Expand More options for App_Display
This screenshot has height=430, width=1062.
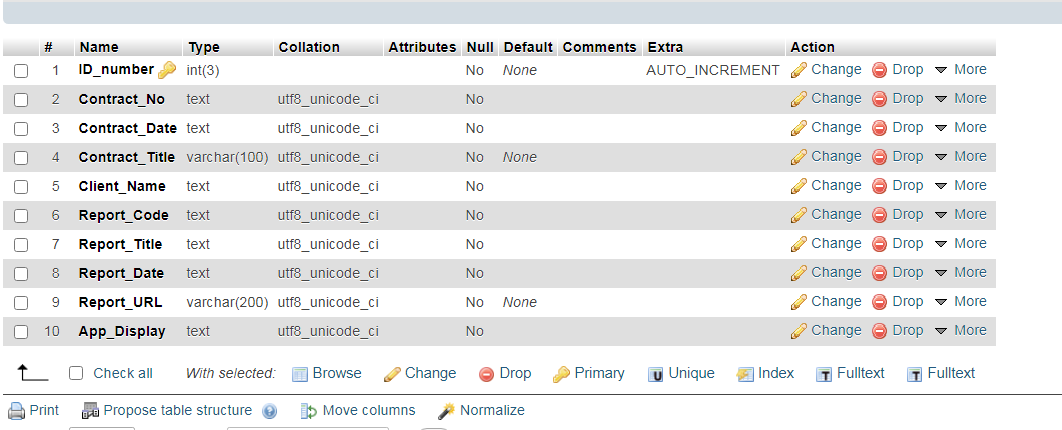click(x=960, y=330)
